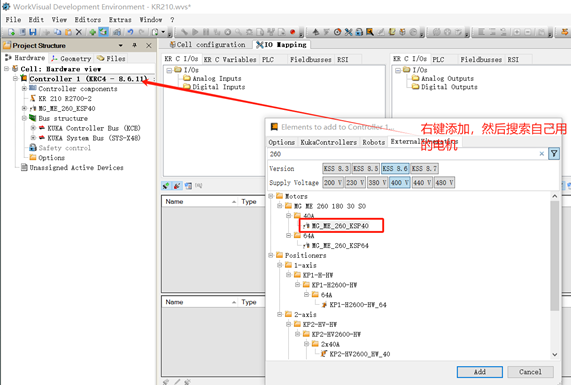Open the Editors menu
The image size is (571, 385).
pos(87,20)
